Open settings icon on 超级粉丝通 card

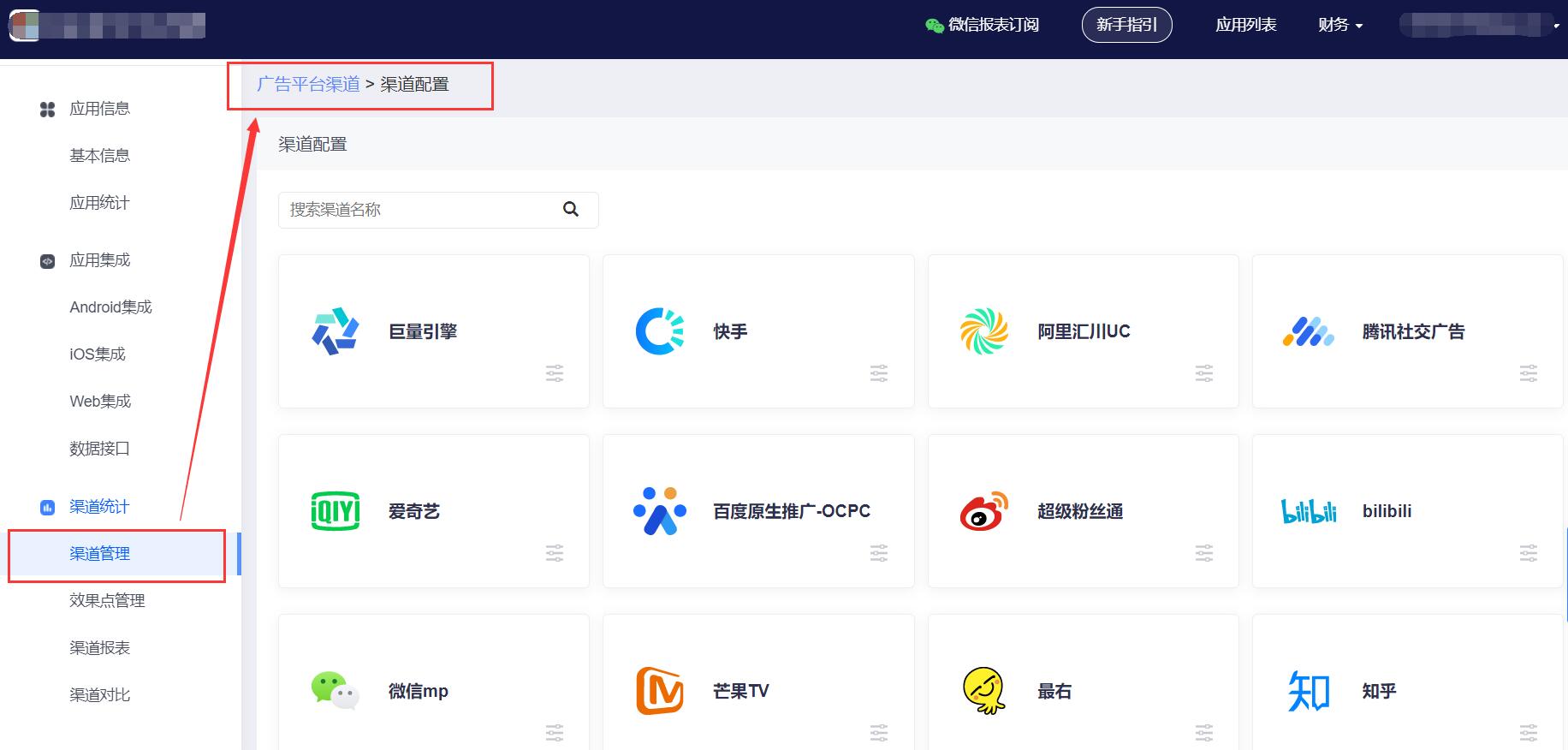pyautogui.click(x=1204, y=553)
